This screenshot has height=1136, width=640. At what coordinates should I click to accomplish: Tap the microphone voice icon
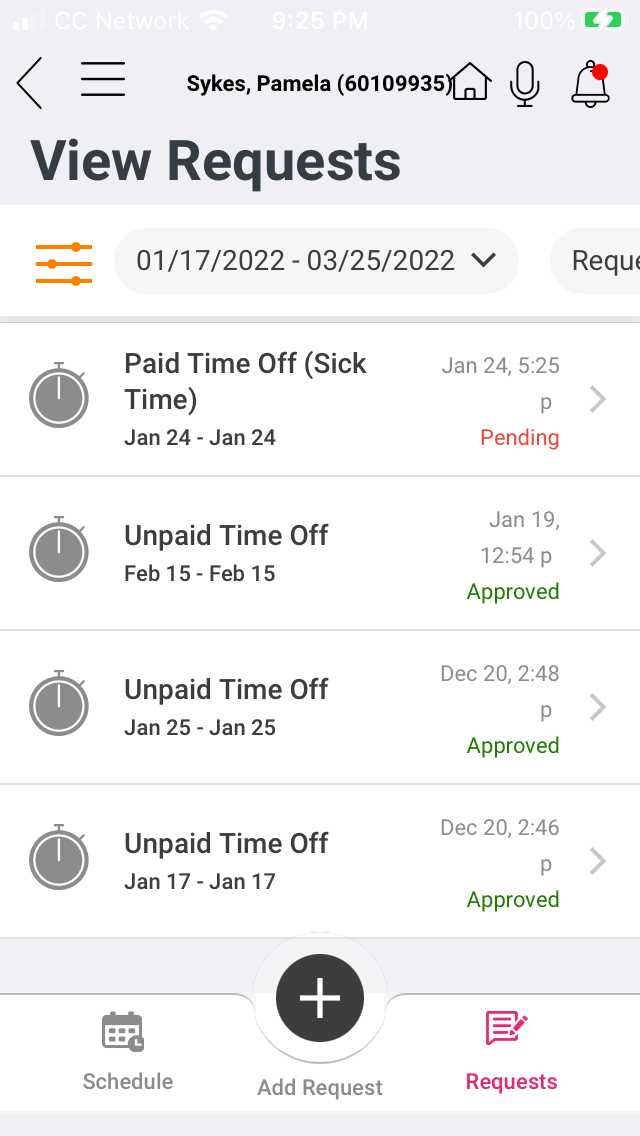[x=525, y=83]
